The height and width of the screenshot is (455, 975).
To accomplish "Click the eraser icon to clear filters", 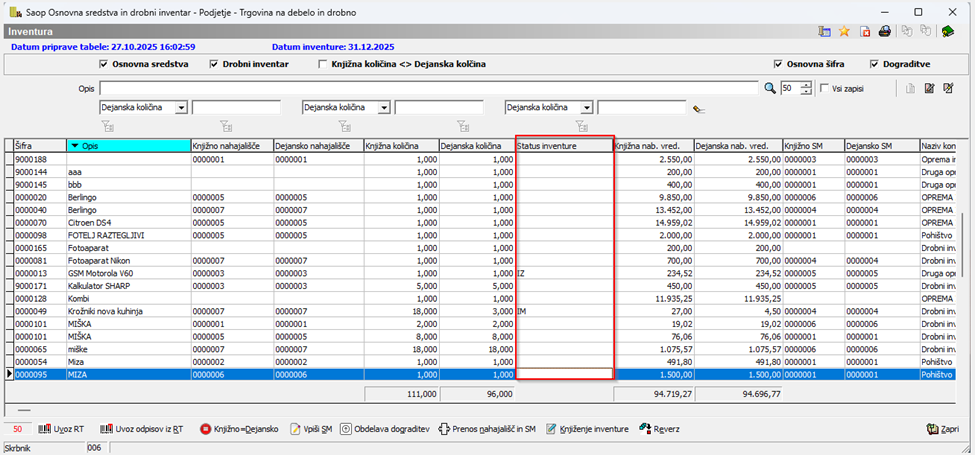I will [698, 108].
